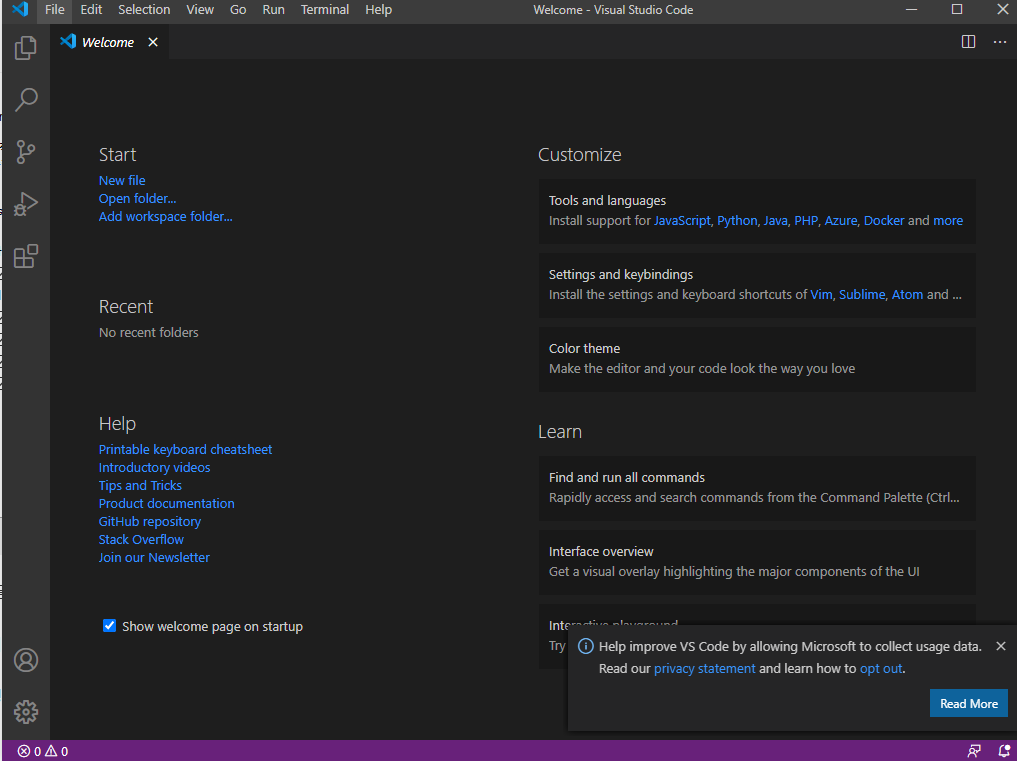
Task: Open the Help menu
Action: point(379,10)
